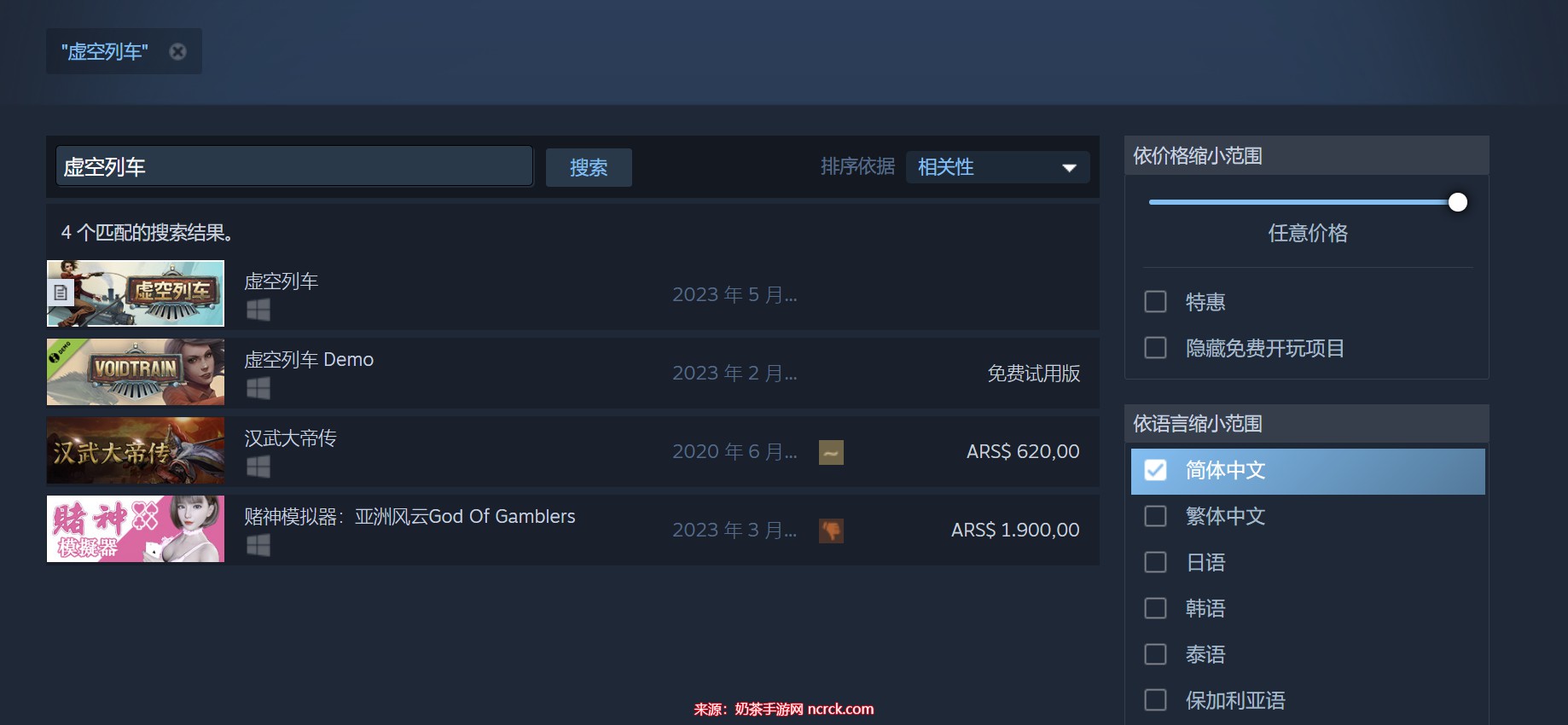
Task: Open the 相关性 sort dropdown
Action: click(x=997, y=167)
